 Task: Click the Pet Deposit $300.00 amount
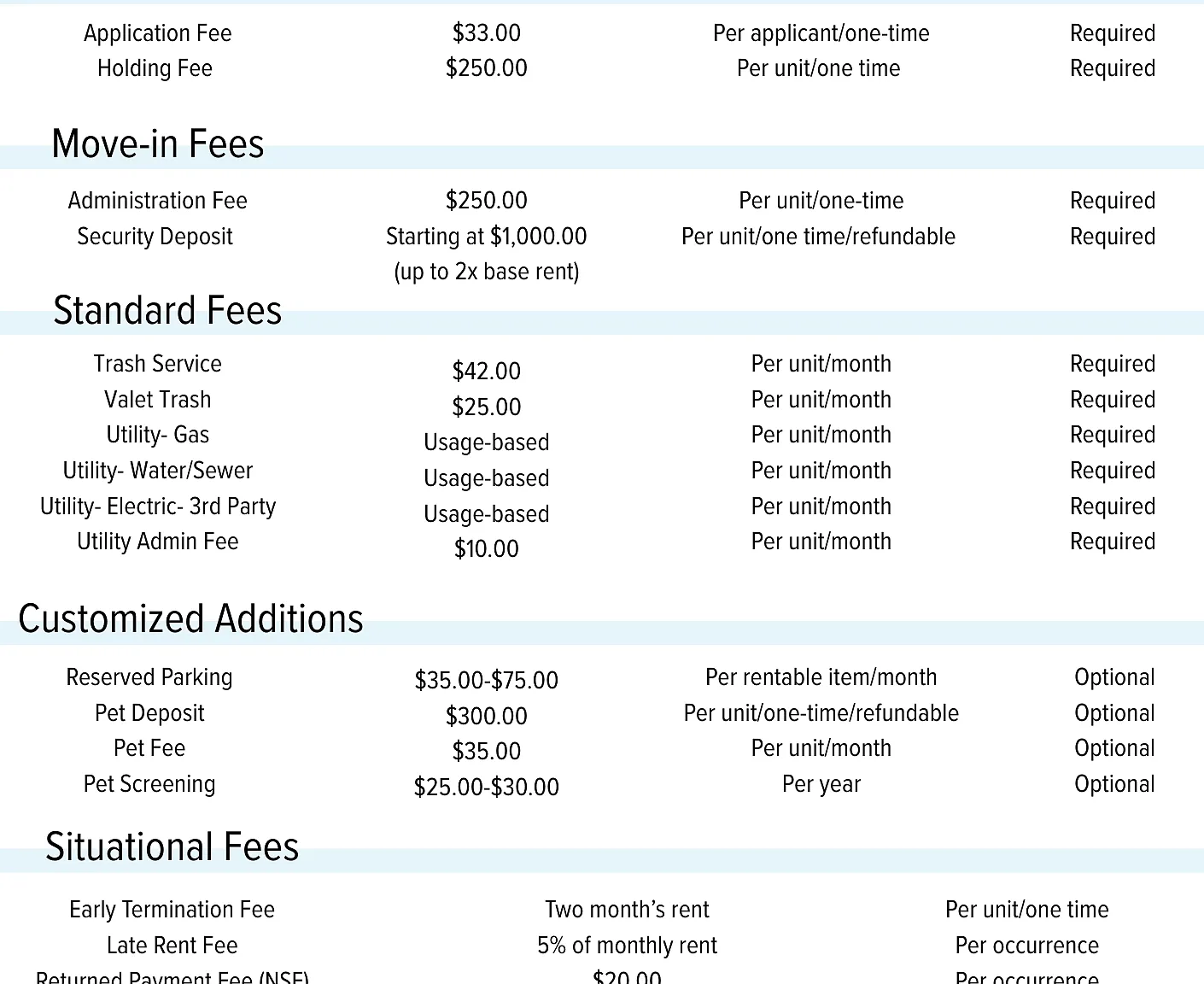(x=487, y=717)
